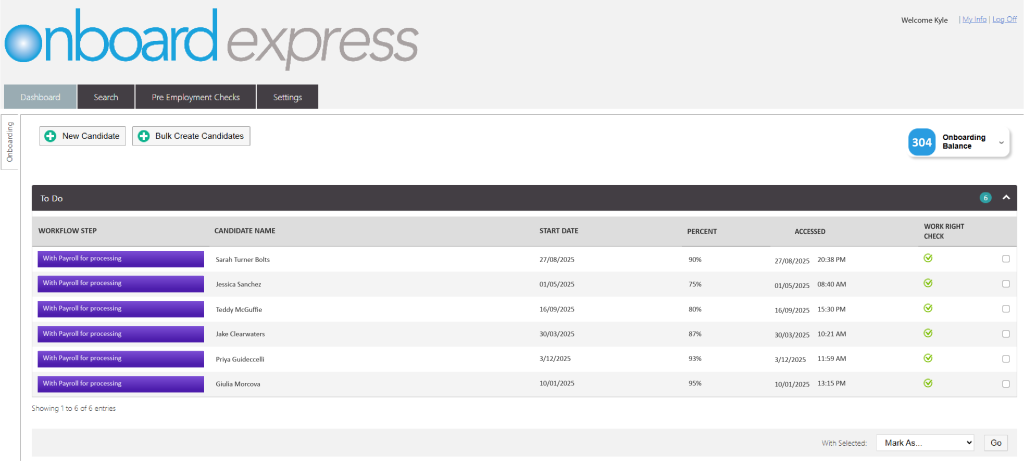
Task: Open the Settings tab
Action: coord(288,97)
